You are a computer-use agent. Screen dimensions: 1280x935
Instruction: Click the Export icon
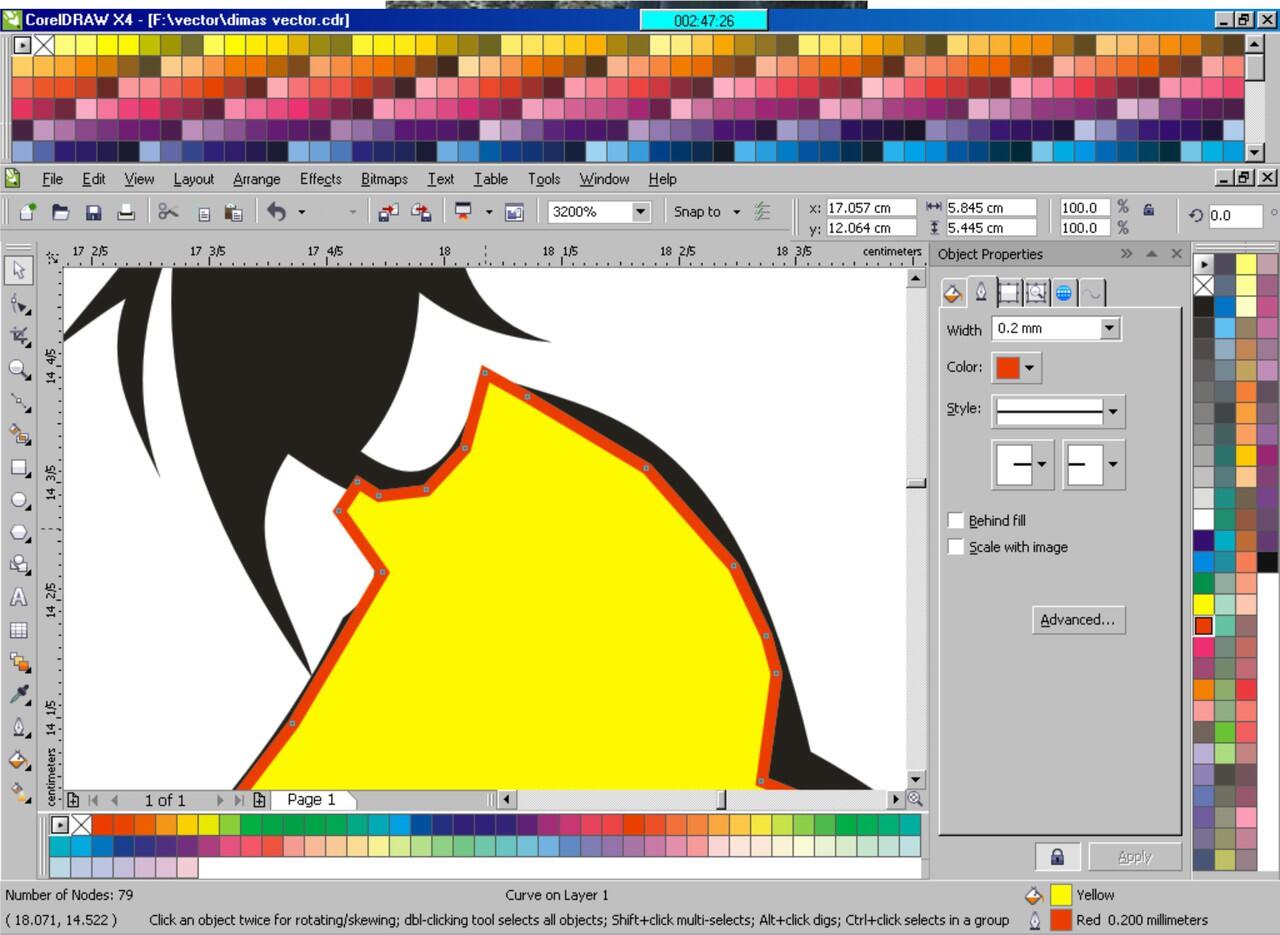[x=421, y=212]
